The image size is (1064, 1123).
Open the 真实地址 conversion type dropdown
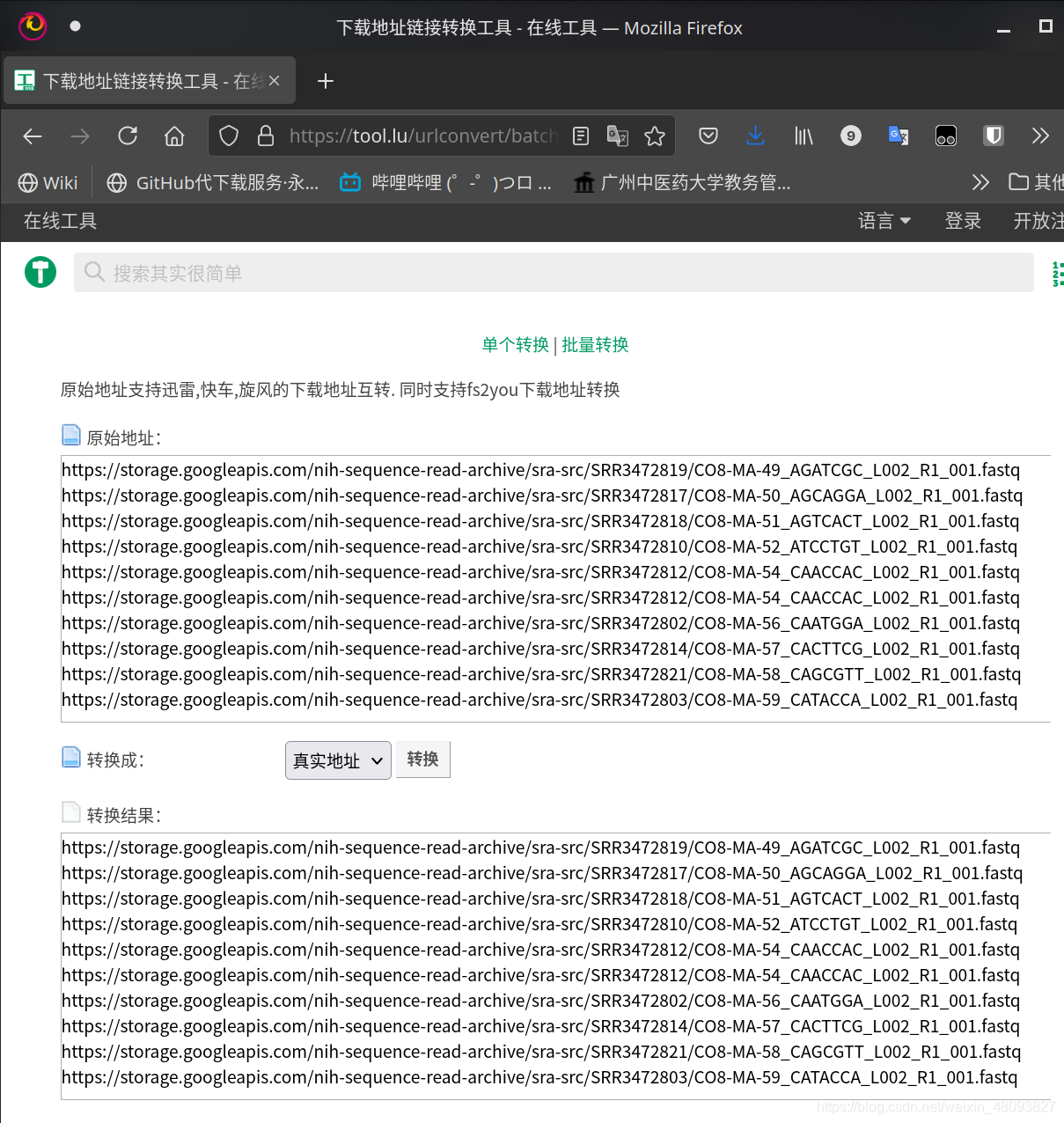point(338,760)
